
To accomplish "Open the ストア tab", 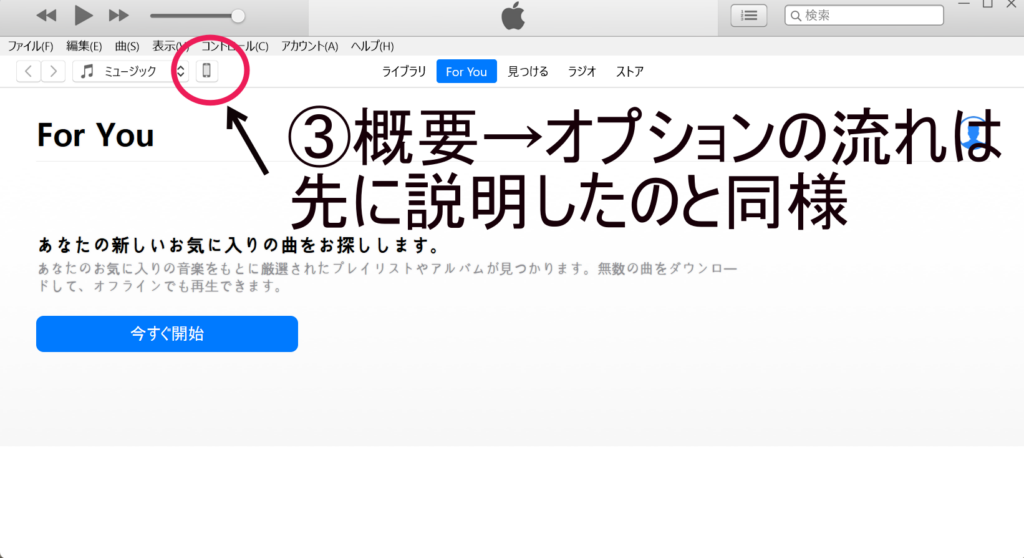I will click(x=630, y=71).
